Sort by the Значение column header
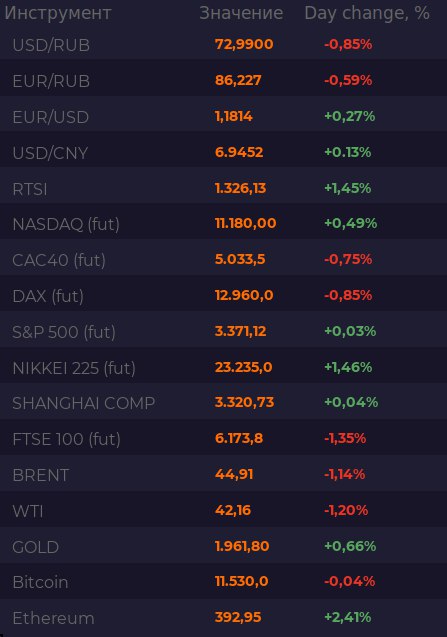Viewport: 447px width, 637px height. tap(241, 13)
